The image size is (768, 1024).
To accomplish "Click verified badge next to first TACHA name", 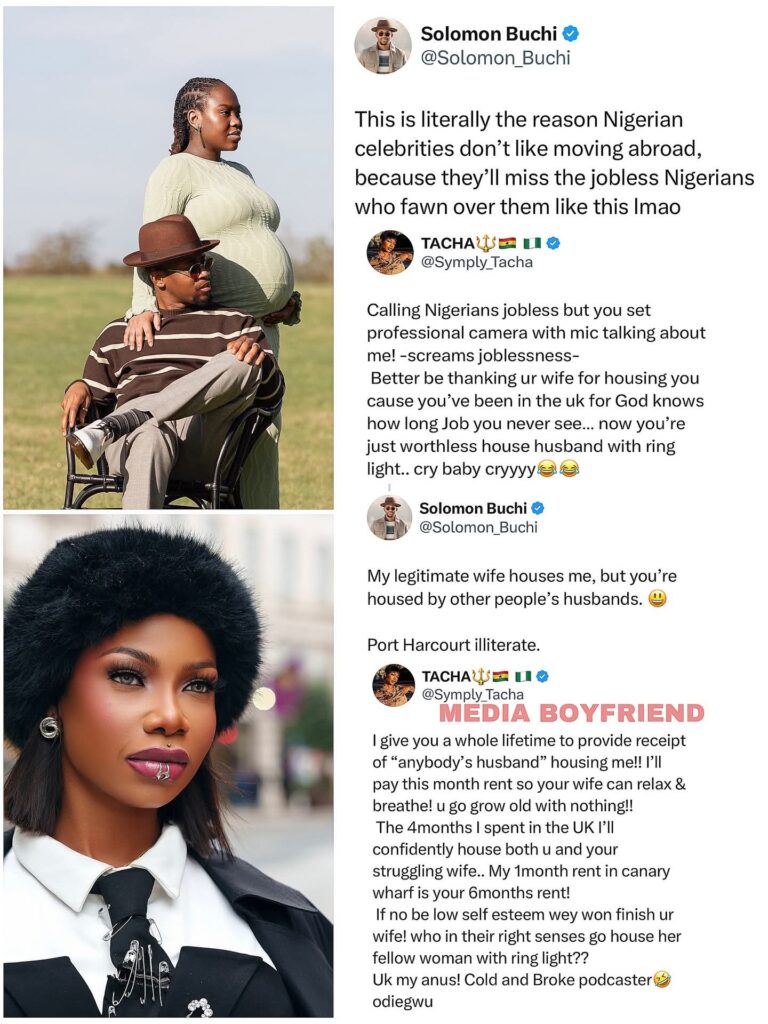I will (x=553, y=244).
